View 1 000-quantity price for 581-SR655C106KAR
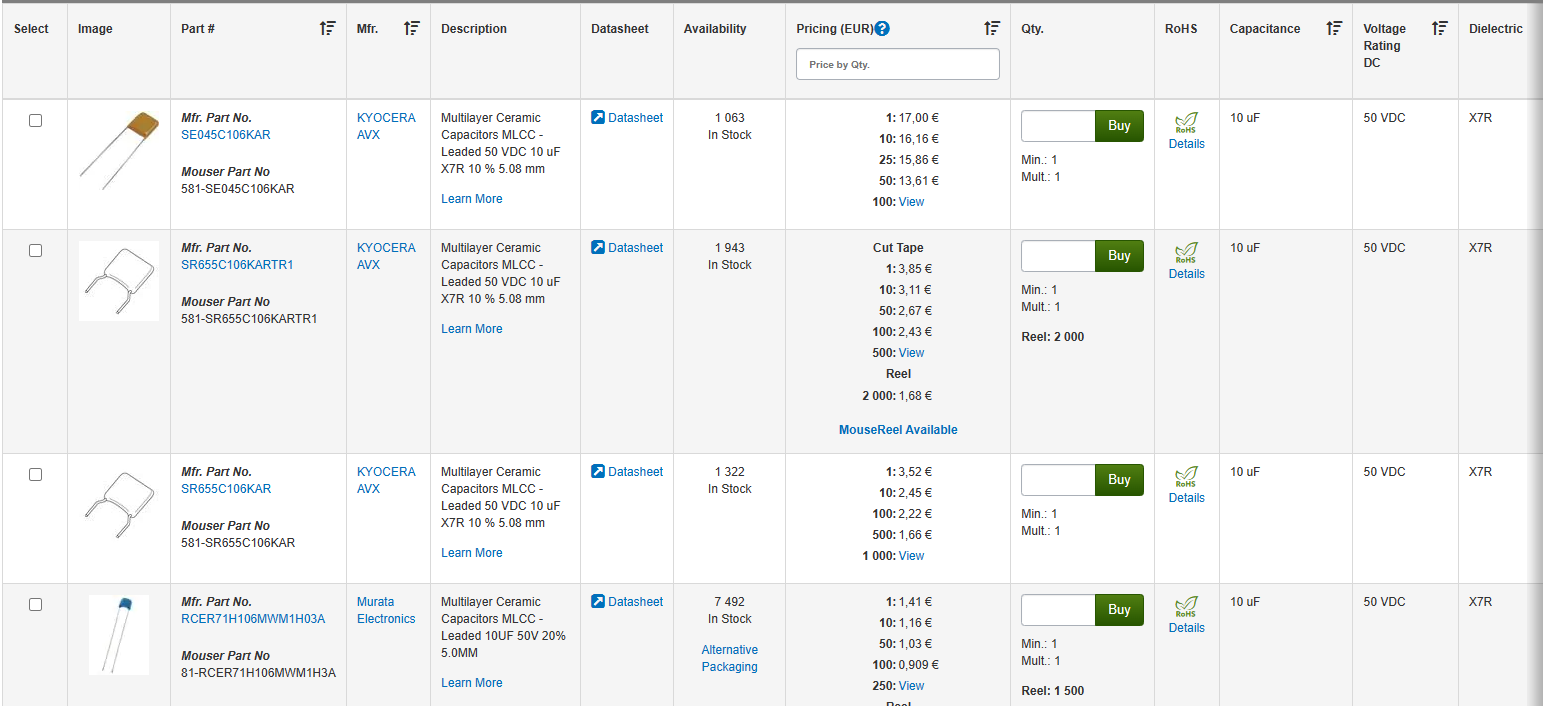The image size is (1543, 706). click(911, 556)
